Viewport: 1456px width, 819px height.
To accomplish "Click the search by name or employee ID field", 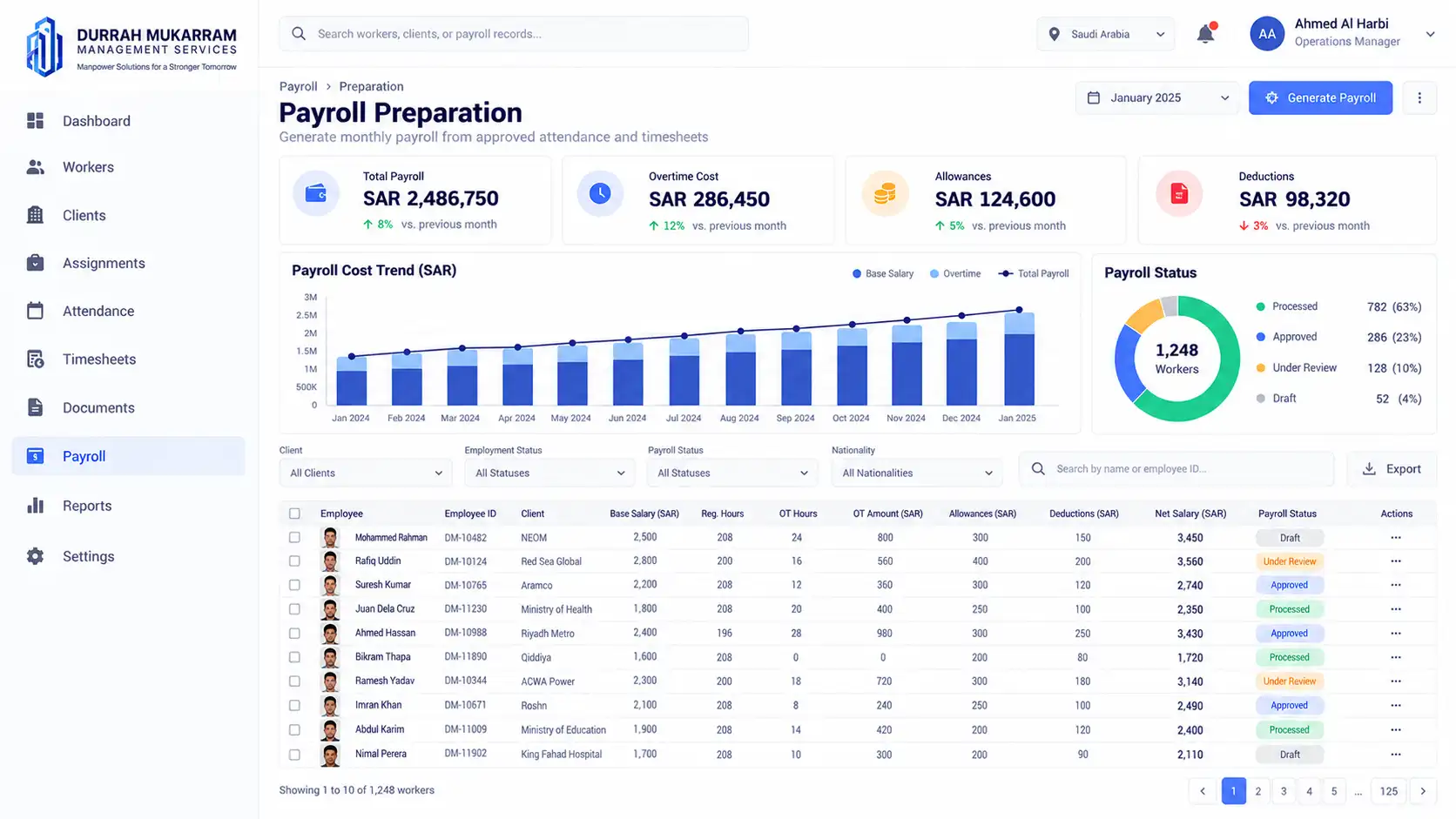I will 1176,468.
